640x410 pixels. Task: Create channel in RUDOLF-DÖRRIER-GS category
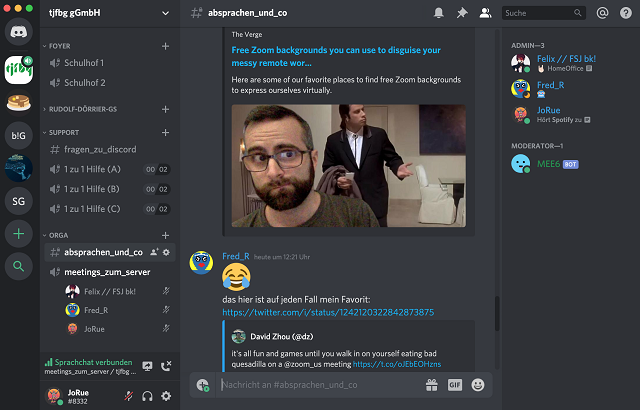165,109
